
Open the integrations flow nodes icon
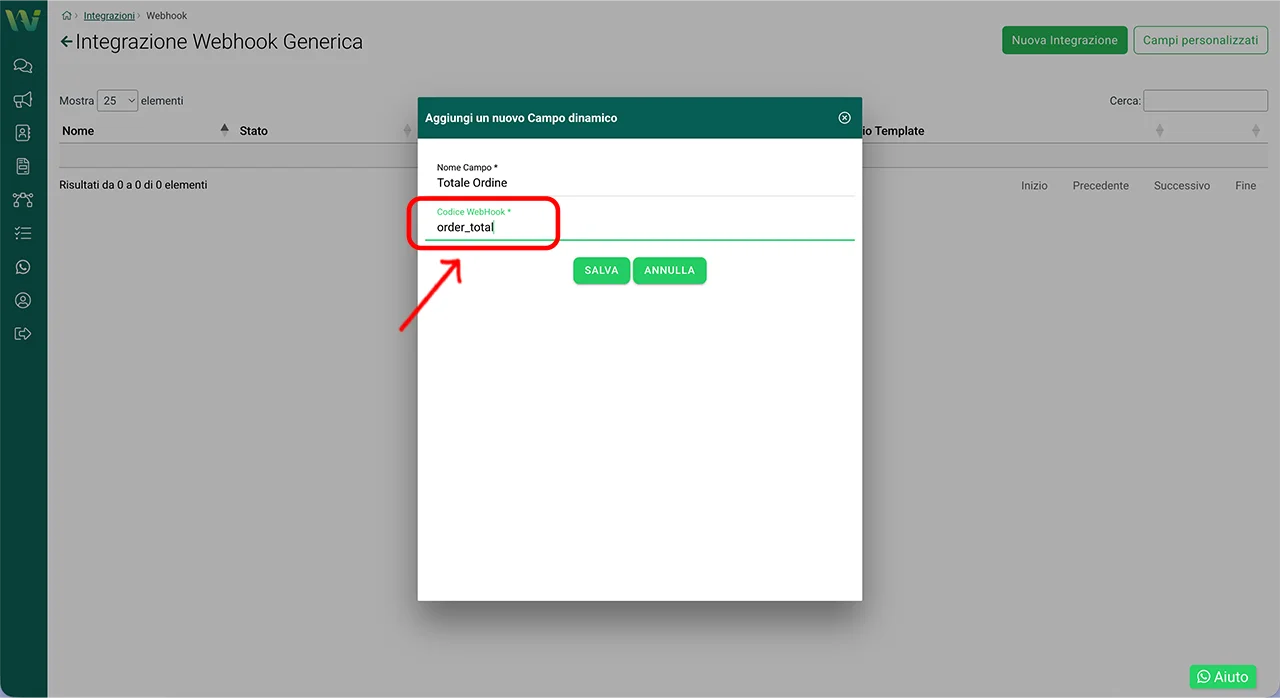coord(23,200)
